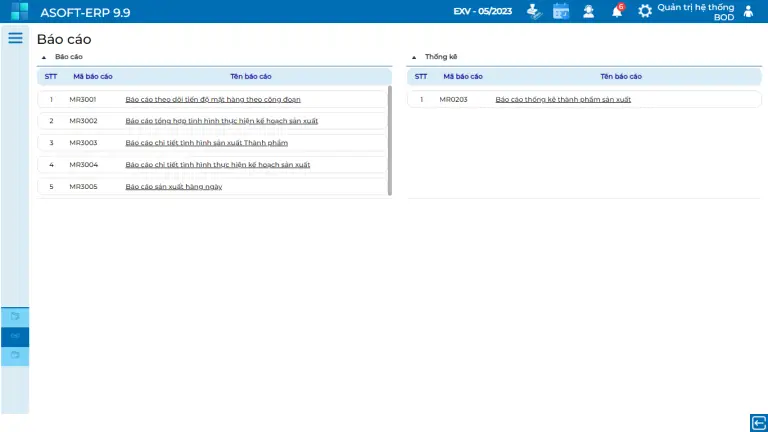Open the hamburger sidebar menu
This screenshot has height=432, width=768.
[15, 38]
